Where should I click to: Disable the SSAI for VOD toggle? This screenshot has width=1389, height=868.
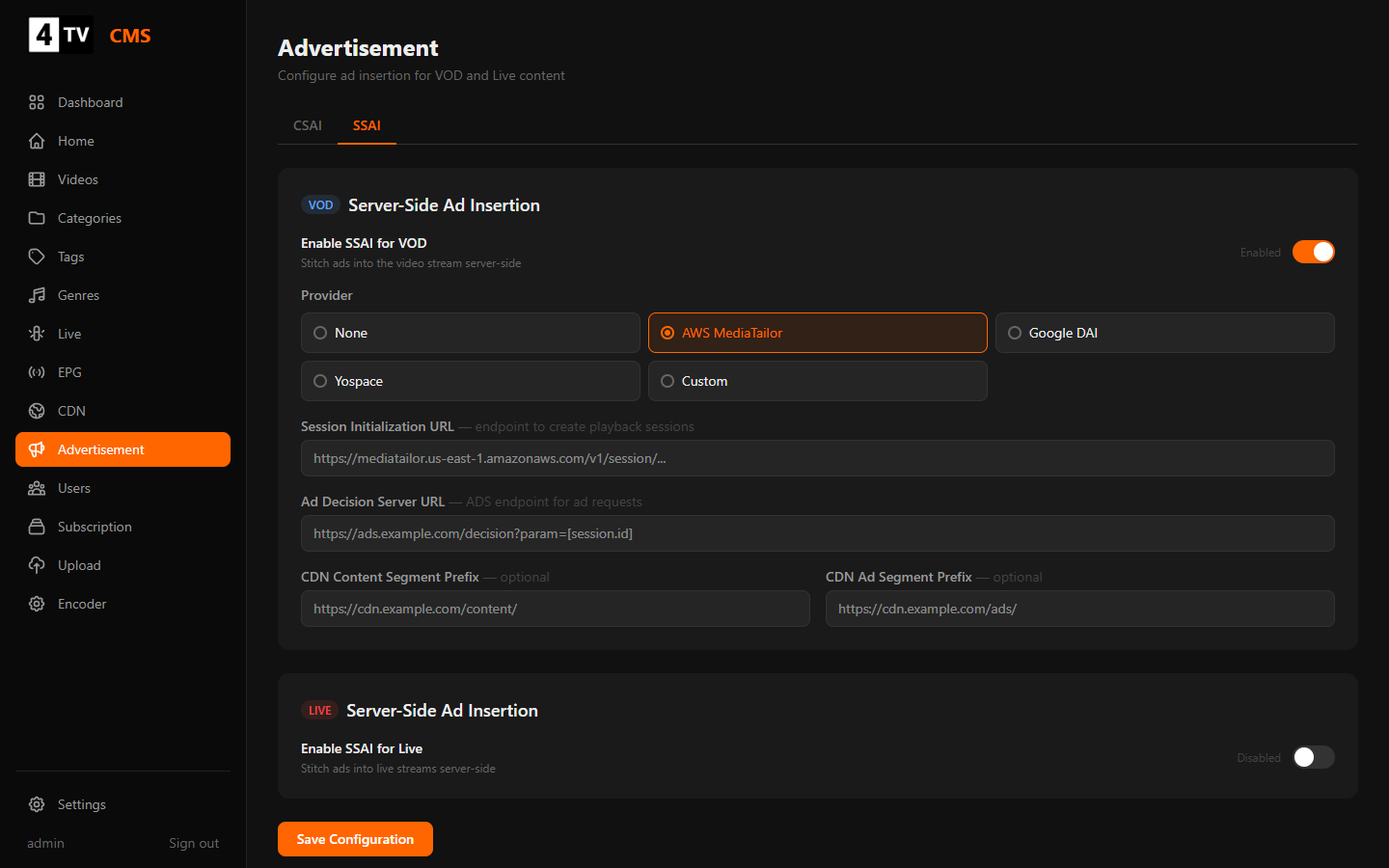pyautogui.click(x=1314, y=252)
